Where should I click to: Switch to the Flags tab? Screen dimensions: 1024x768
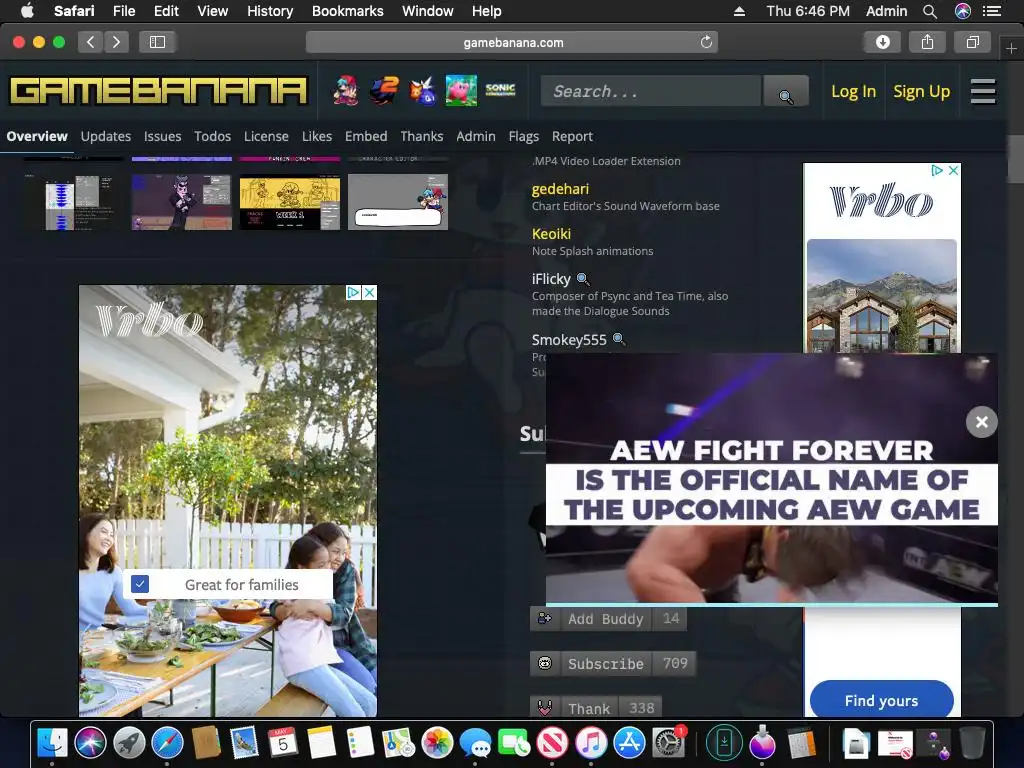tap(524, 136)
